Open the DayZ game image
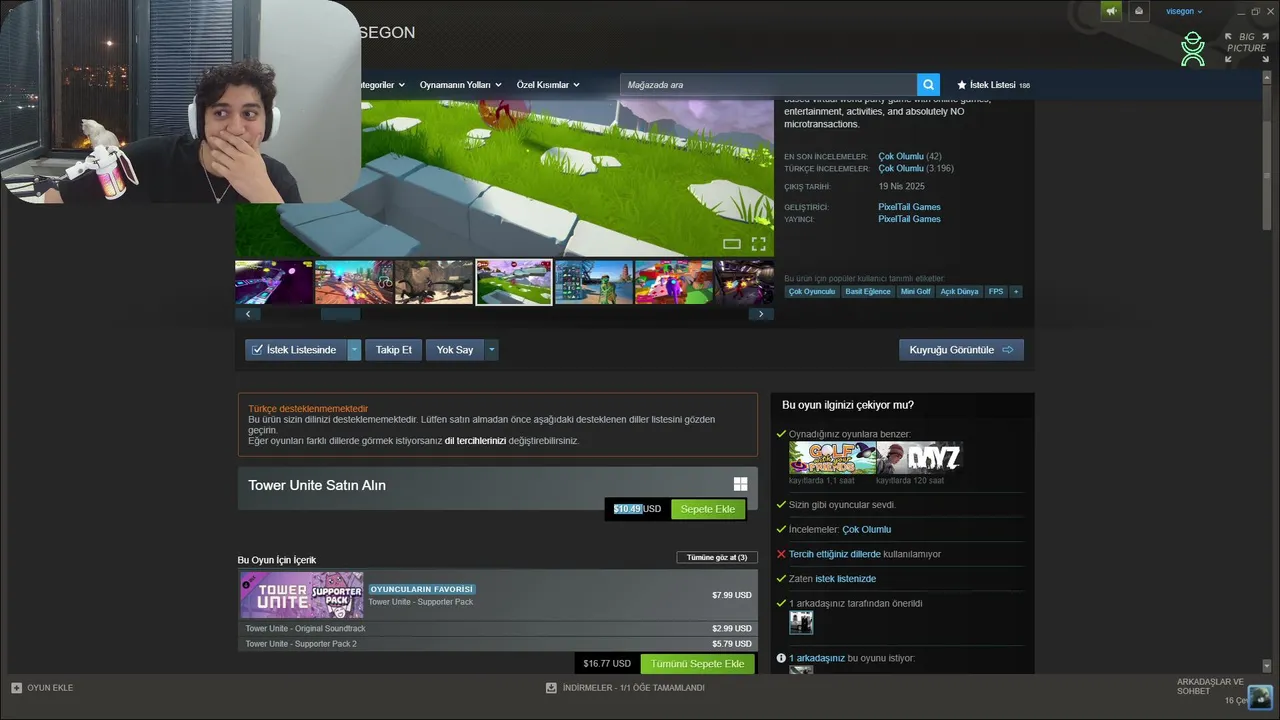 [920, 458]
